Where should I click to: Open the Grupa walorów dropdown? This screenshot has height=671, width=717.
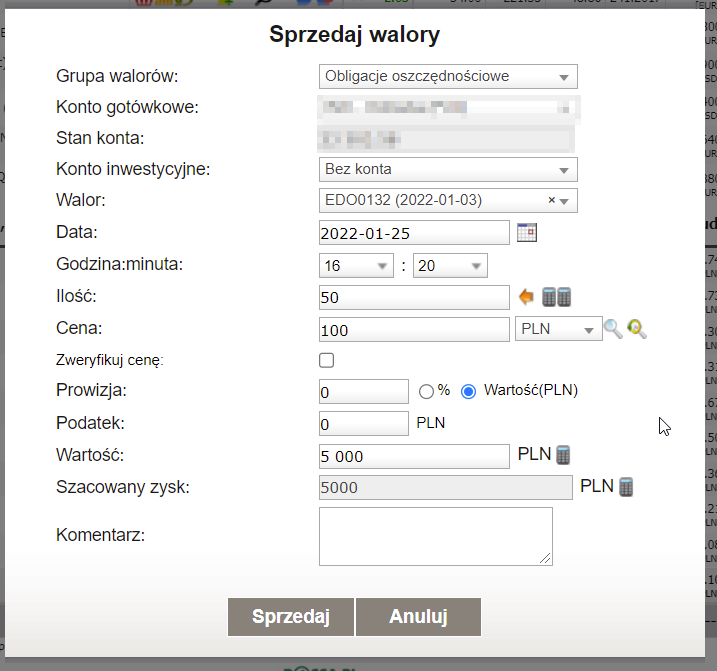(448, 77)
